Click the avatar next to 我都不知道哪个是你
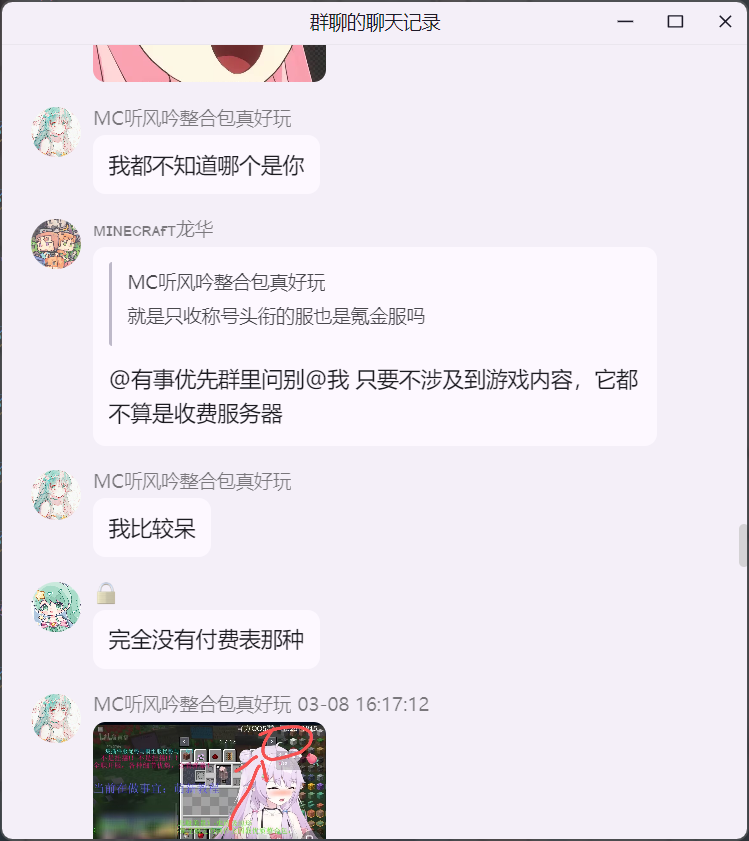 pos(56,131)
